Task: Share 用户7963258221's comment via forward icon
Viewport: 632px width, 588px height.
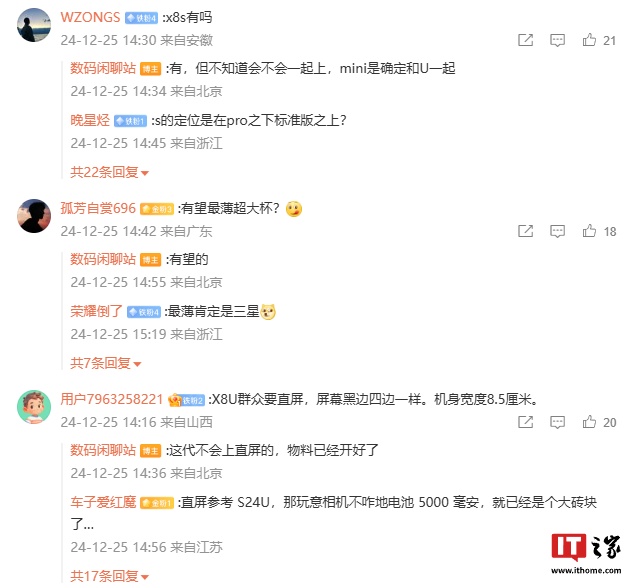Action: tap(526, 422)
